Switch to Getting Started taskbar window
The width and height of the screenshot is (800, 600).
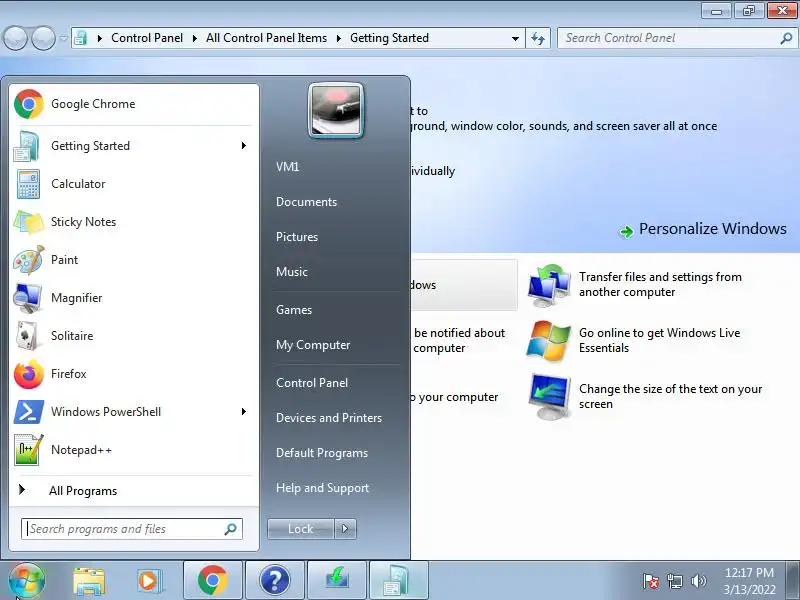398,581
